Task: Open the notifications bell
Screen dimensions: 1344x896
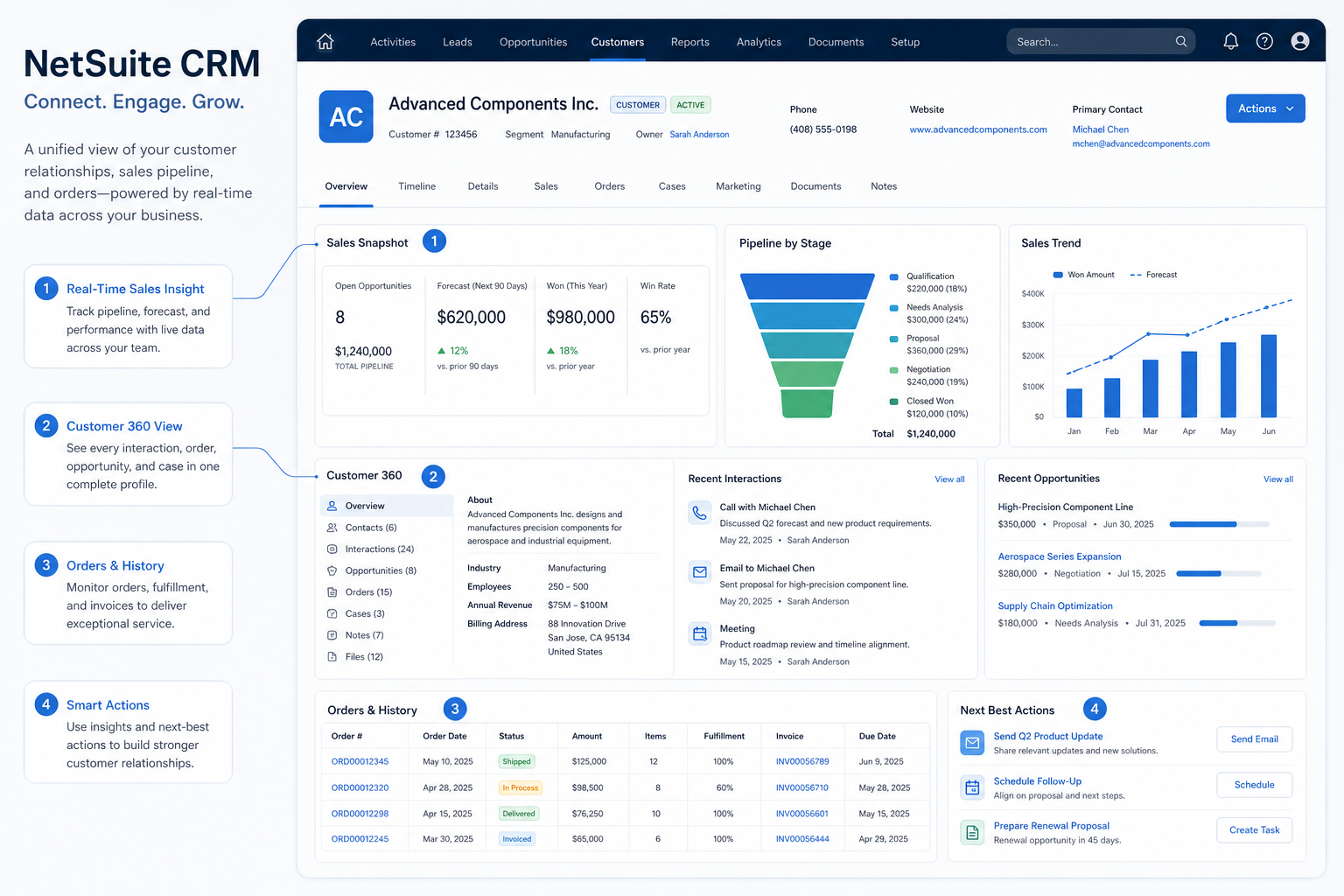Action: 1230,41
